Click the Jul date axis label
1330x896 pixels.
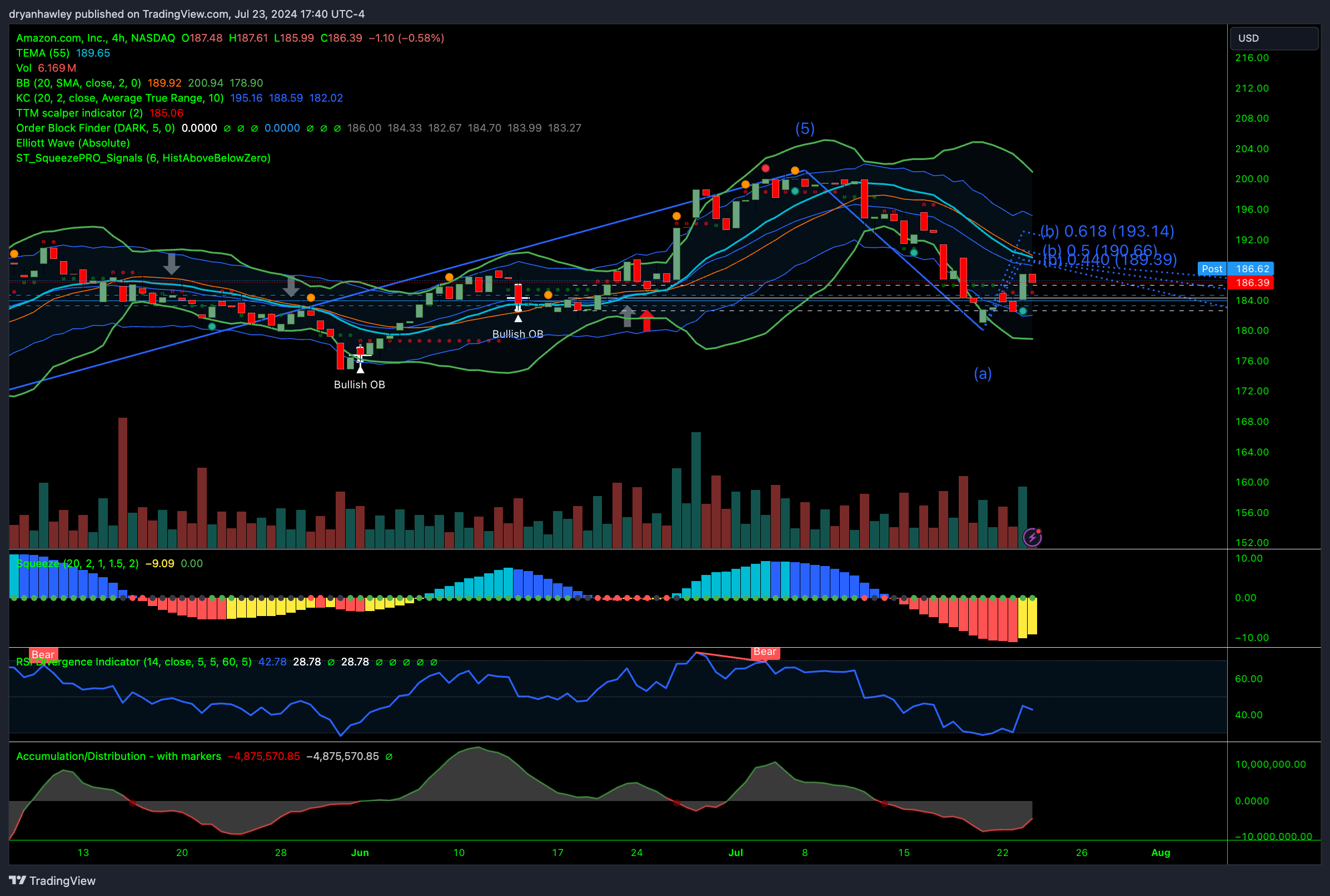tap(735, 853)
